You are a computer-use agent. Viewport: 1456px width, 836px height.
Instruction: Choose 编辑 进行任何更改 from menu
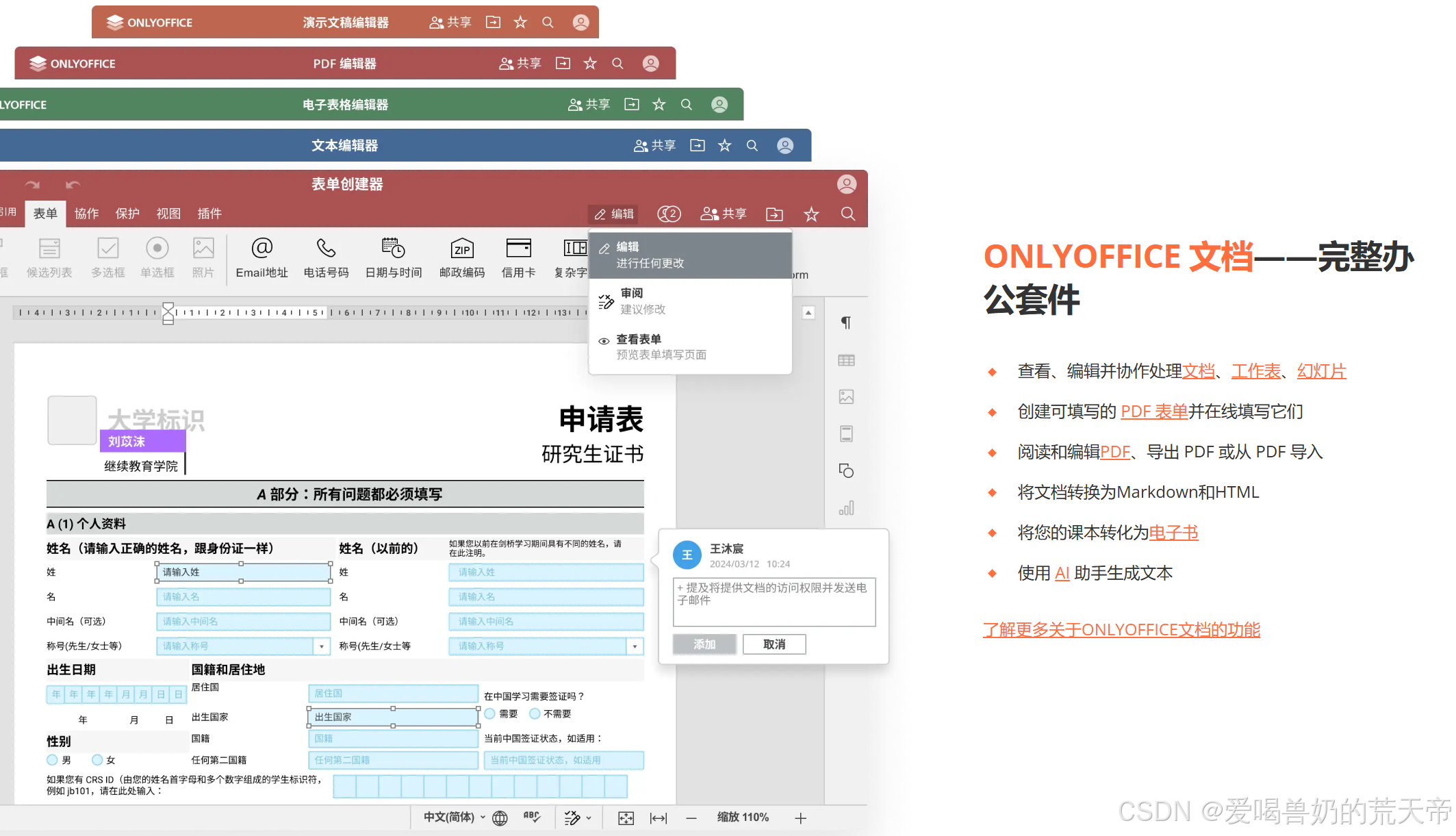click(690, 255)
